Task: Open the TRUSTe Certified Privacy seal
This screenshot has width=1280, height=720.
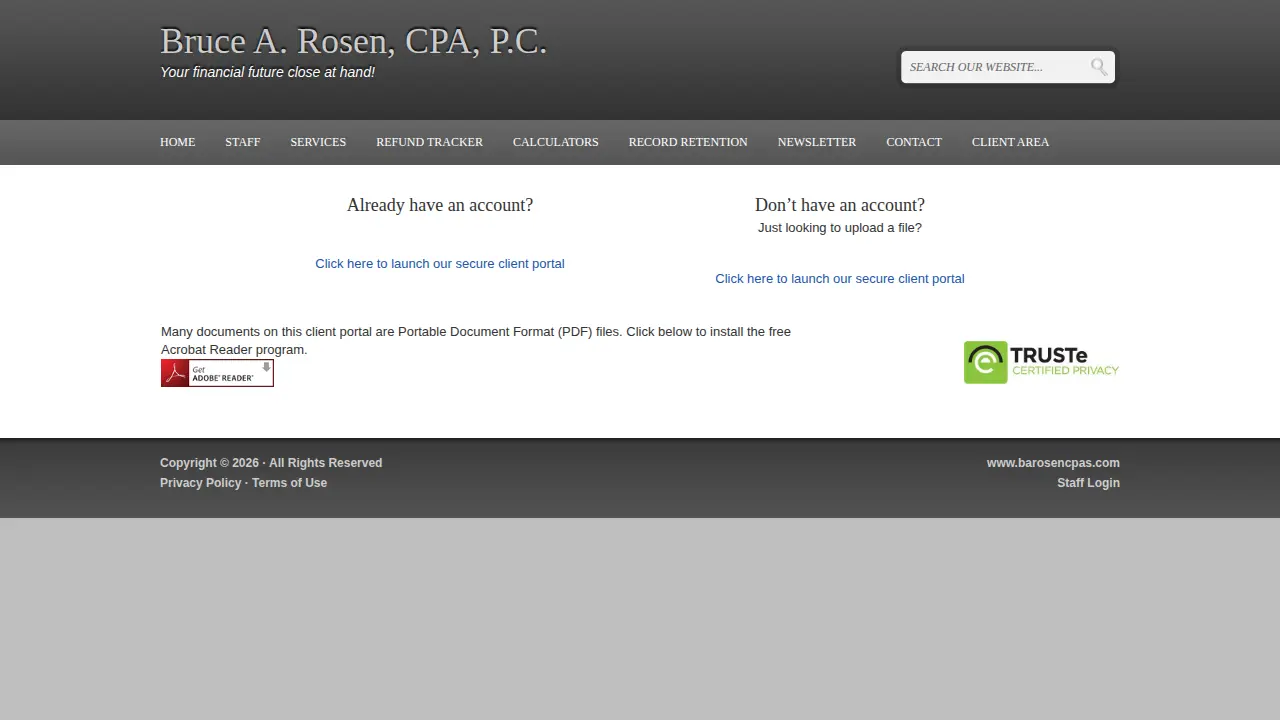Action: [1041, 362]
